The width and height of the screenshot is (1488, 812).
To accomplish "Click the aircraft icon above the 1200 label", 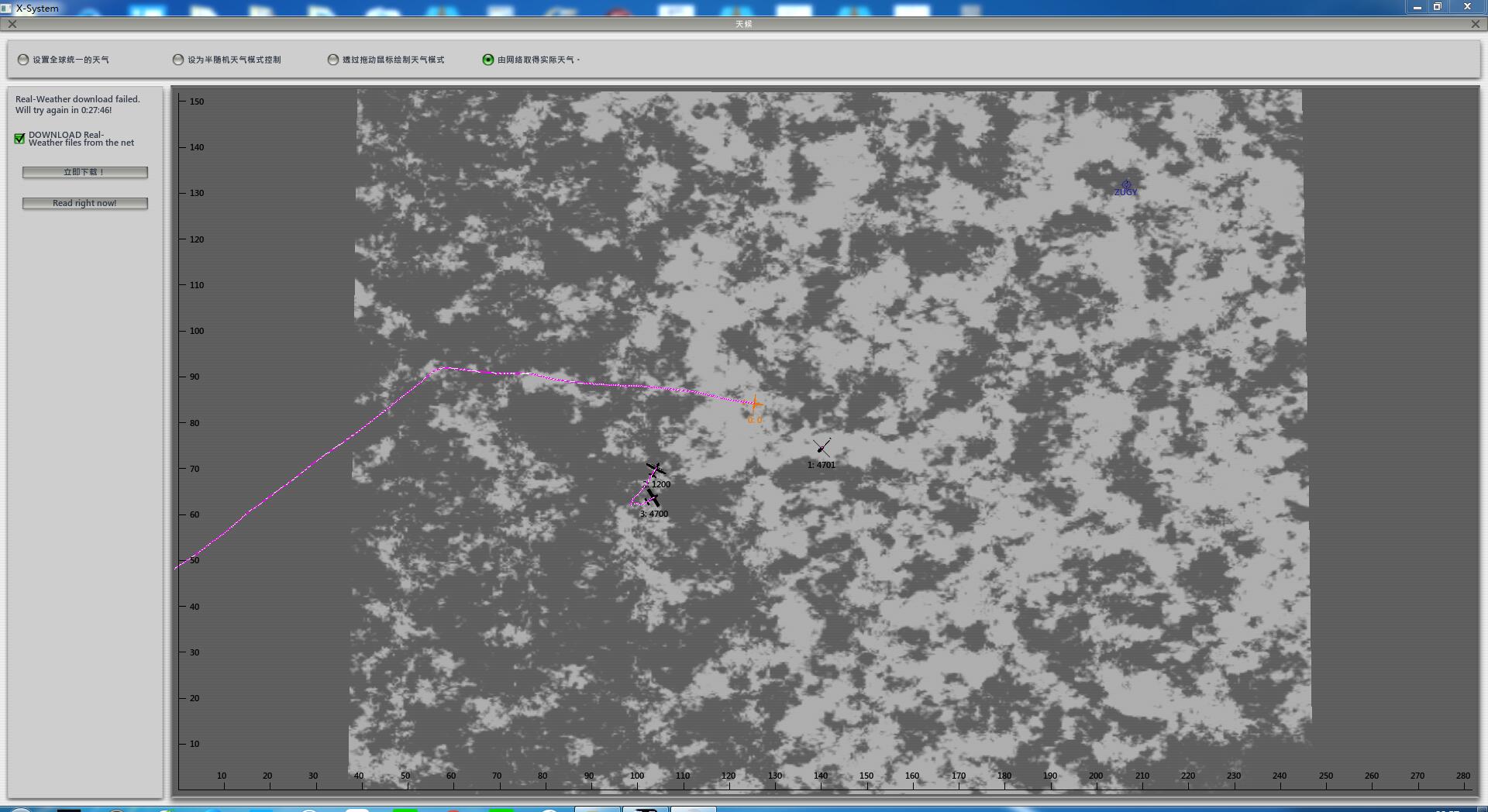I will point(656,470).
